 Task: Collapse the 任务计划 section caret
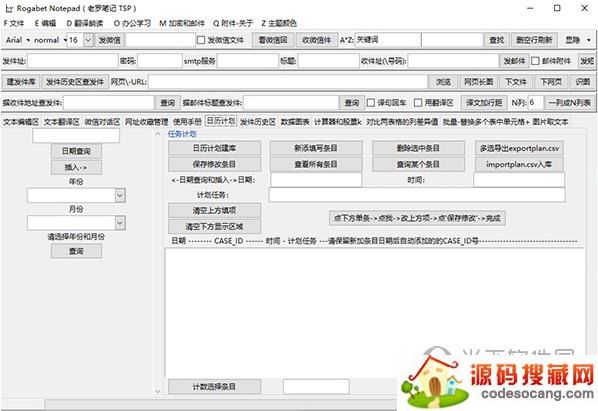click(x=158, y=134)
